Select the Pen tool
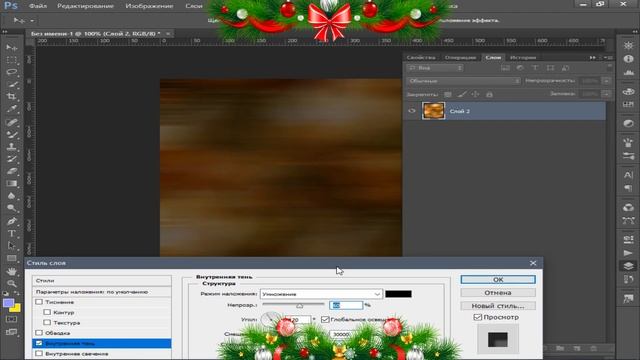Screen dimensions: 640x360 (11, 221)
